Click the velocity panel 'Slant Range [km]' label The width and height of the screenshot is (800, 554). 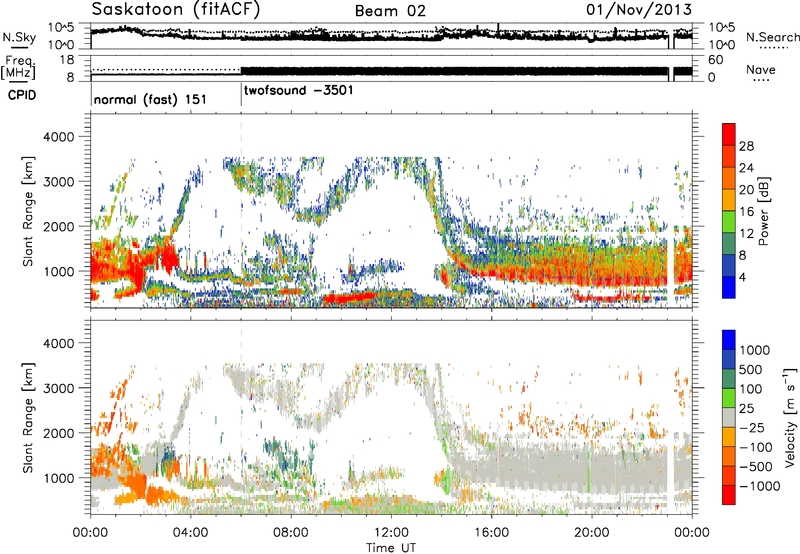(x=28, y=417)
